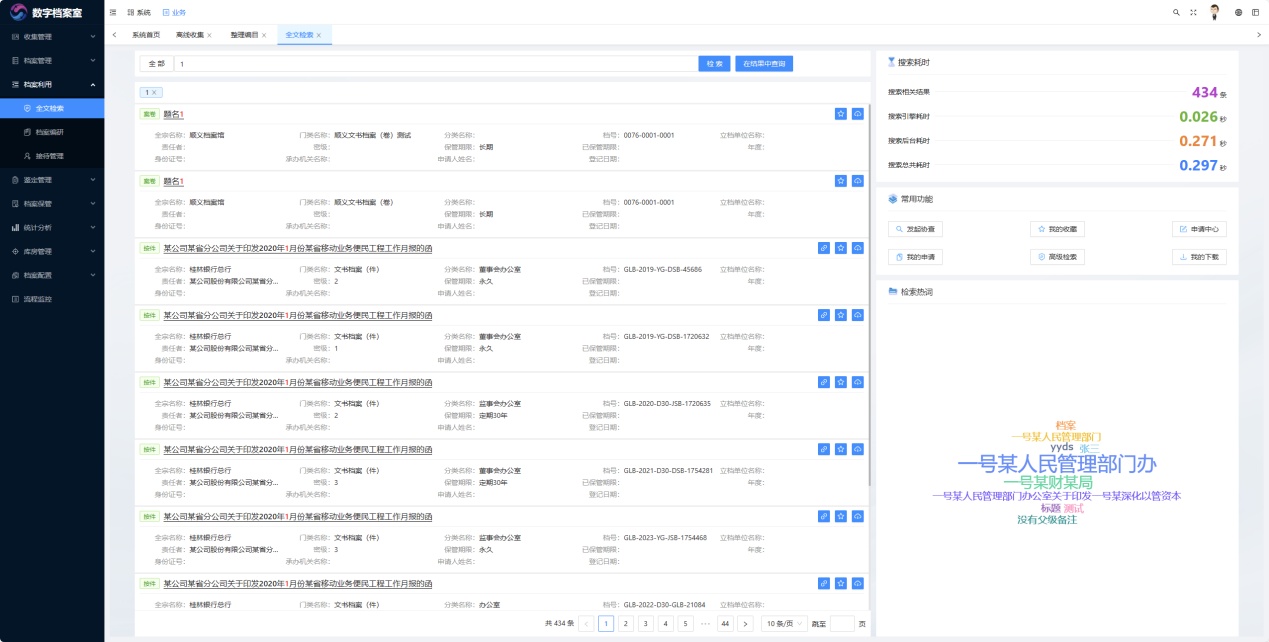Open the layout settings icon at top right
This screenshot has height=642, width=1269.
[1255, 12]
